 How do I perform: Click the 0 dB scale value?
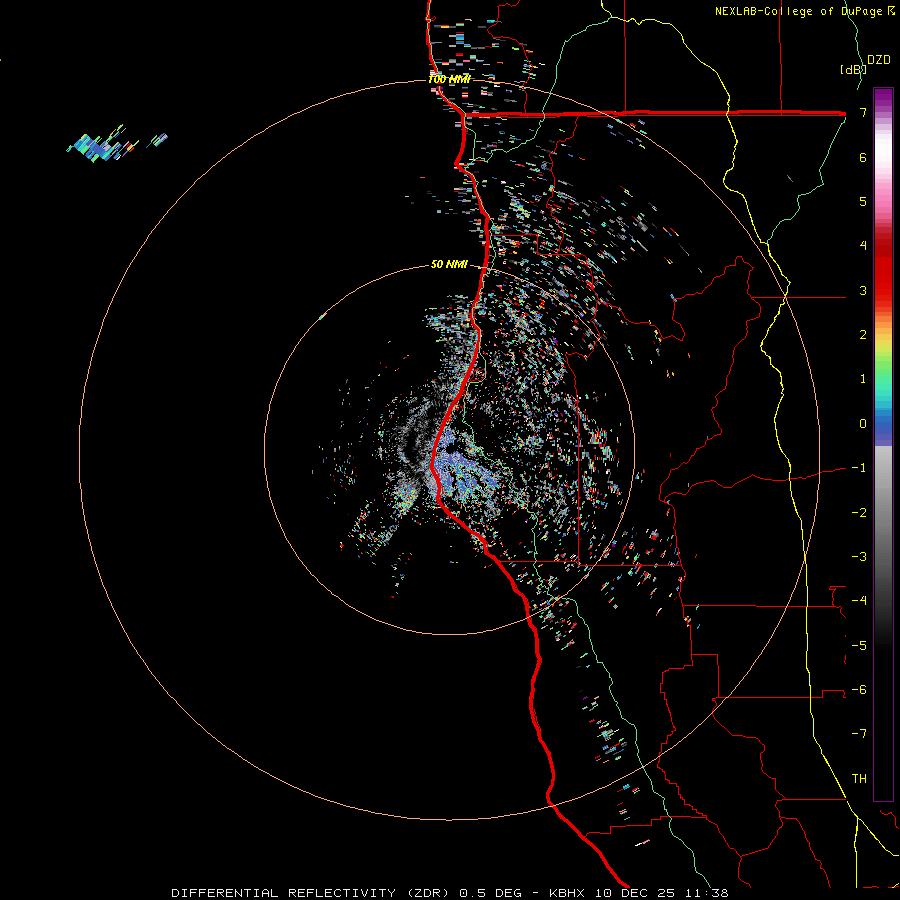click(863, 424)
